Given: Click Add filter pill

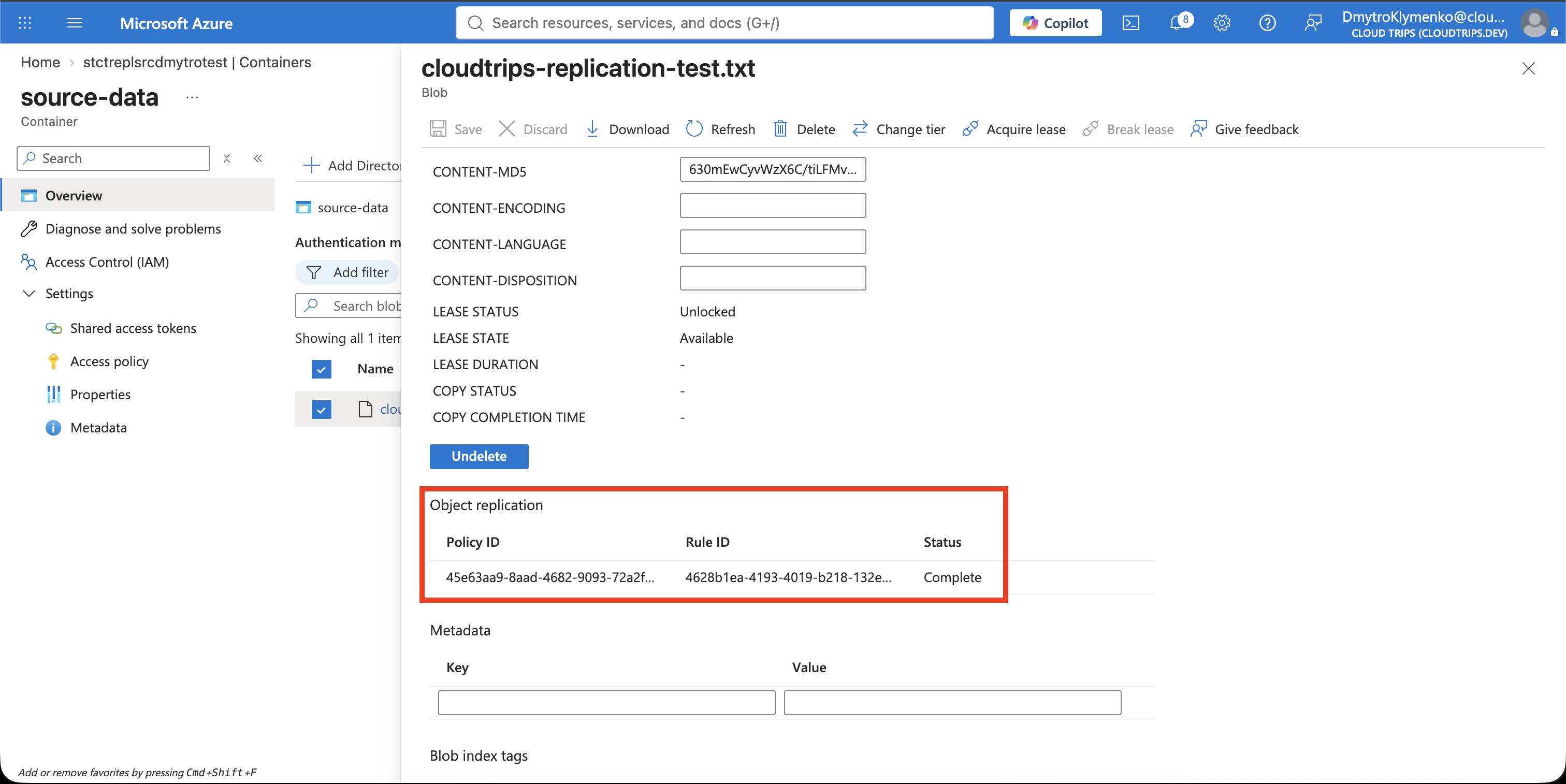Looking at the screenshot, I should click(x=347, y=272).
